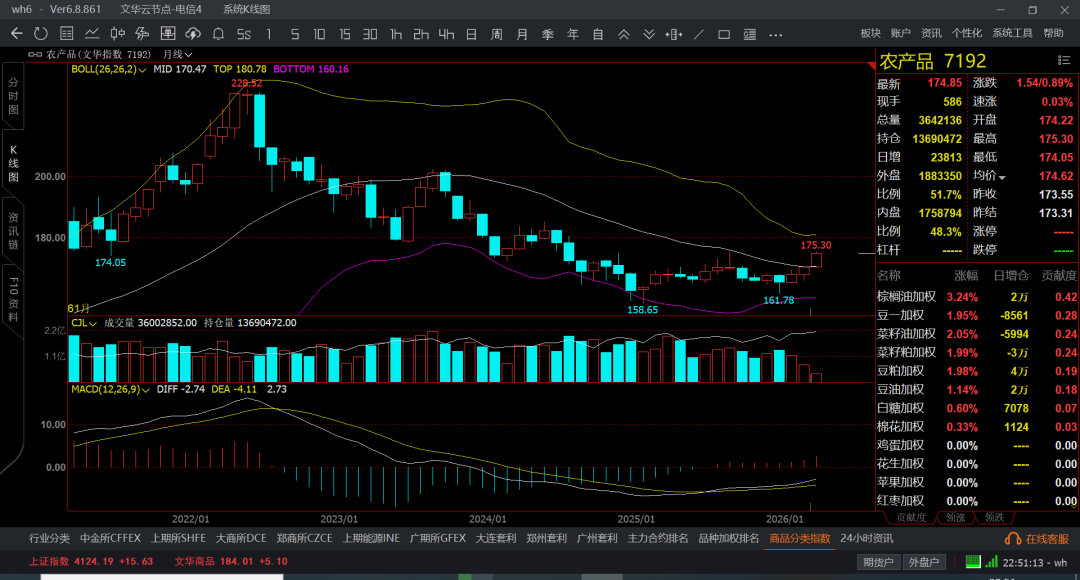The image size is (1080, 580).
Task: Switch to 5-minute period
Action: [295, 34]
